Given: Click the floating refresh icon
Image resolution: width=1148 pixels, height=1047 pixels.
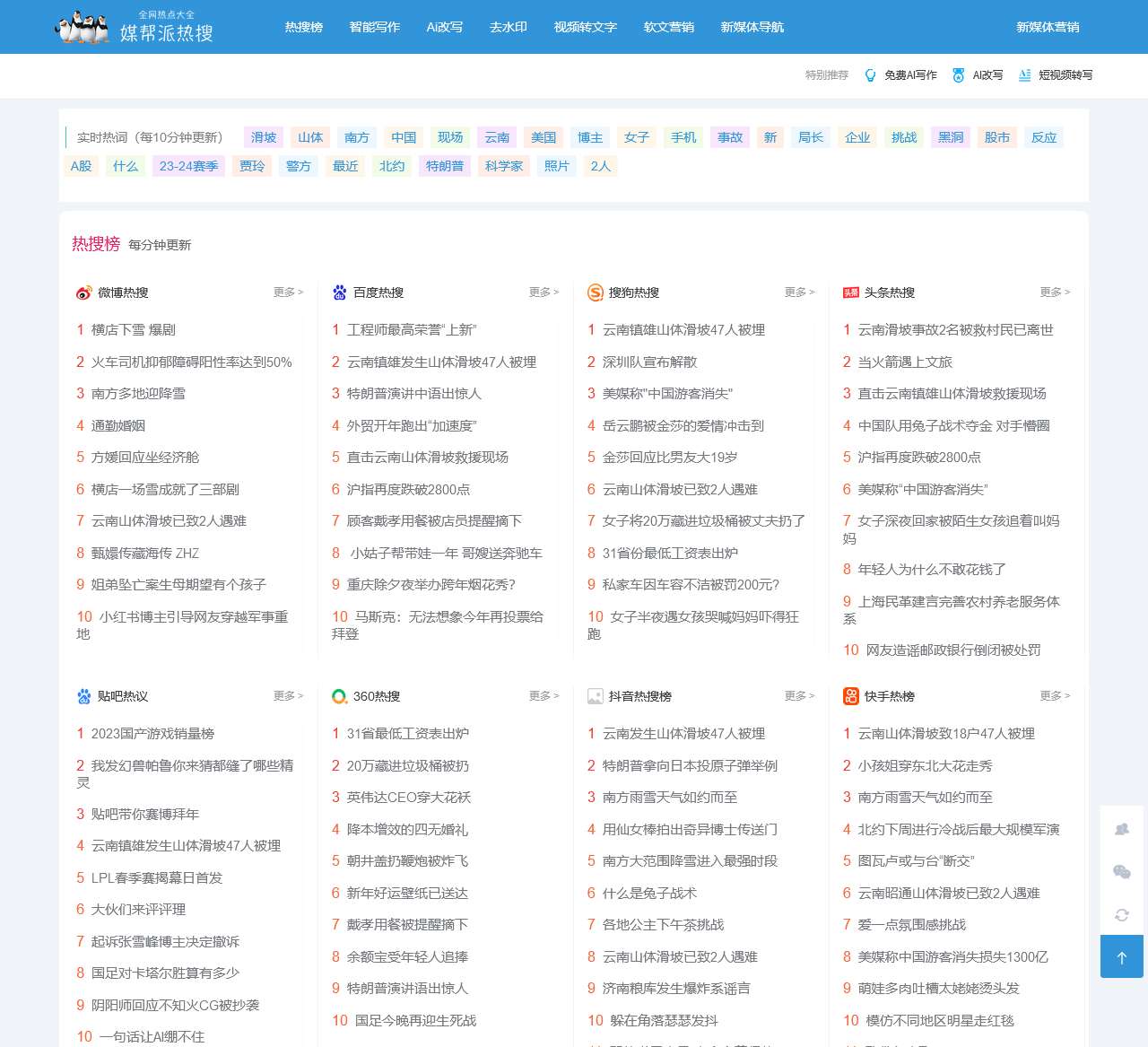Looking at the screenshot, I should coord(1121,914).
